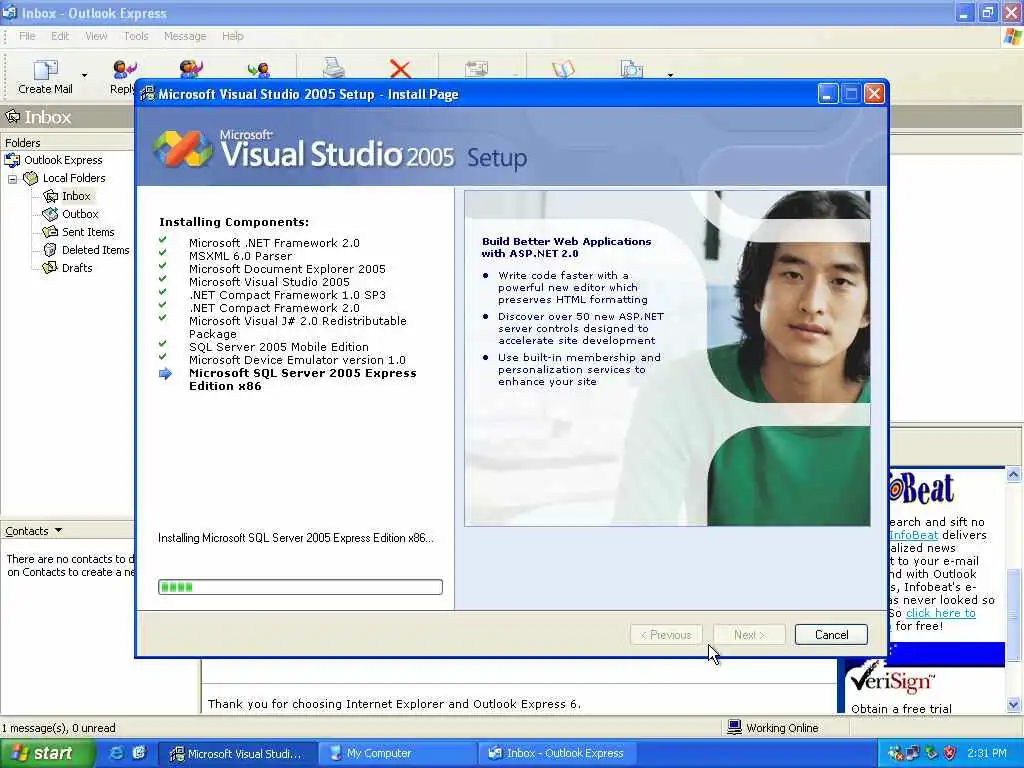Screen dimensions: 1024x768
Task: Click the Addresses book toolbar icon
Action: (x=564, y=69)
